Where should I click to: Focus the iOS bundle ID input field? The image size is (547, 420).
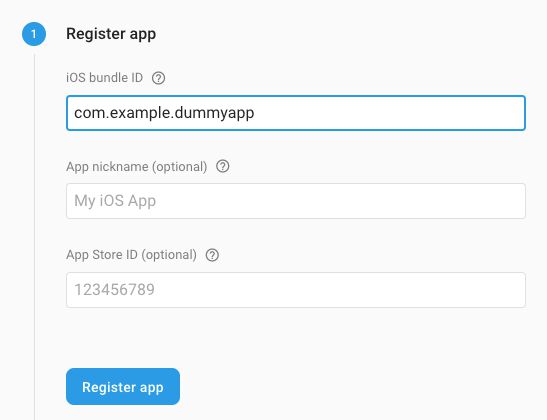[x=296, y=113]
